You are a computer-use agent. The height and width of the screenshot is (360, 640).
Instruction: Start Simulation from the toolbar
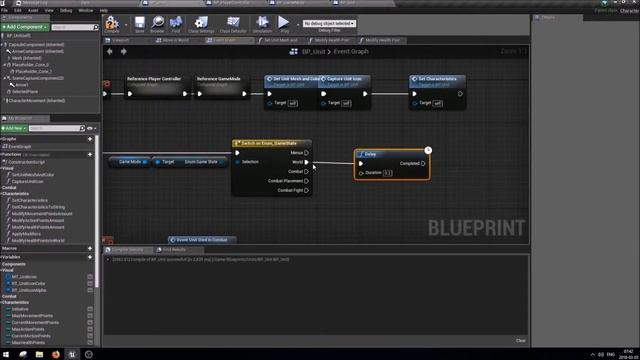[x=262, y=24]
